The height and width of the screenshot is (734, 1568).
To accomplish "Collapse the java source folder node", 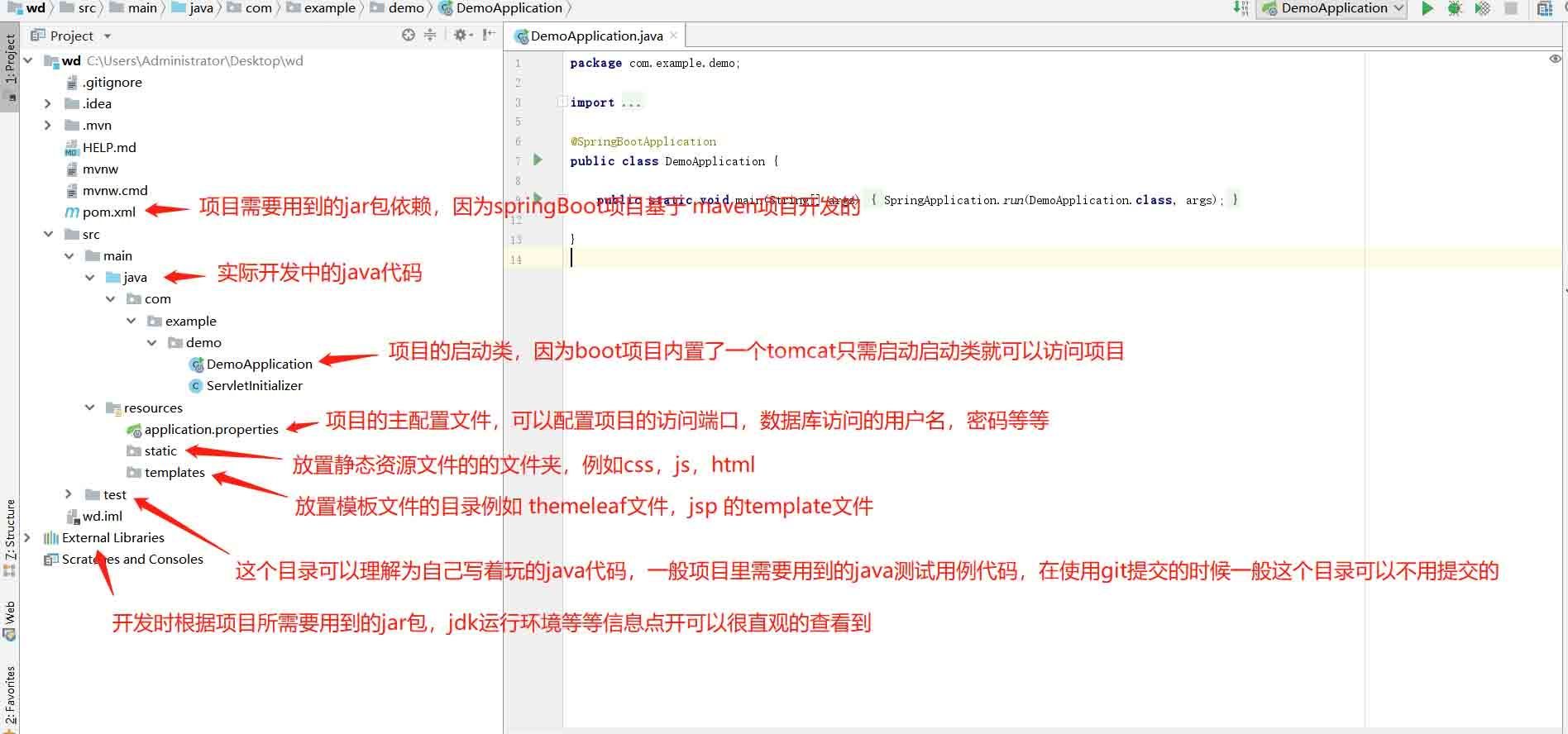I will (x=89, y=278).
